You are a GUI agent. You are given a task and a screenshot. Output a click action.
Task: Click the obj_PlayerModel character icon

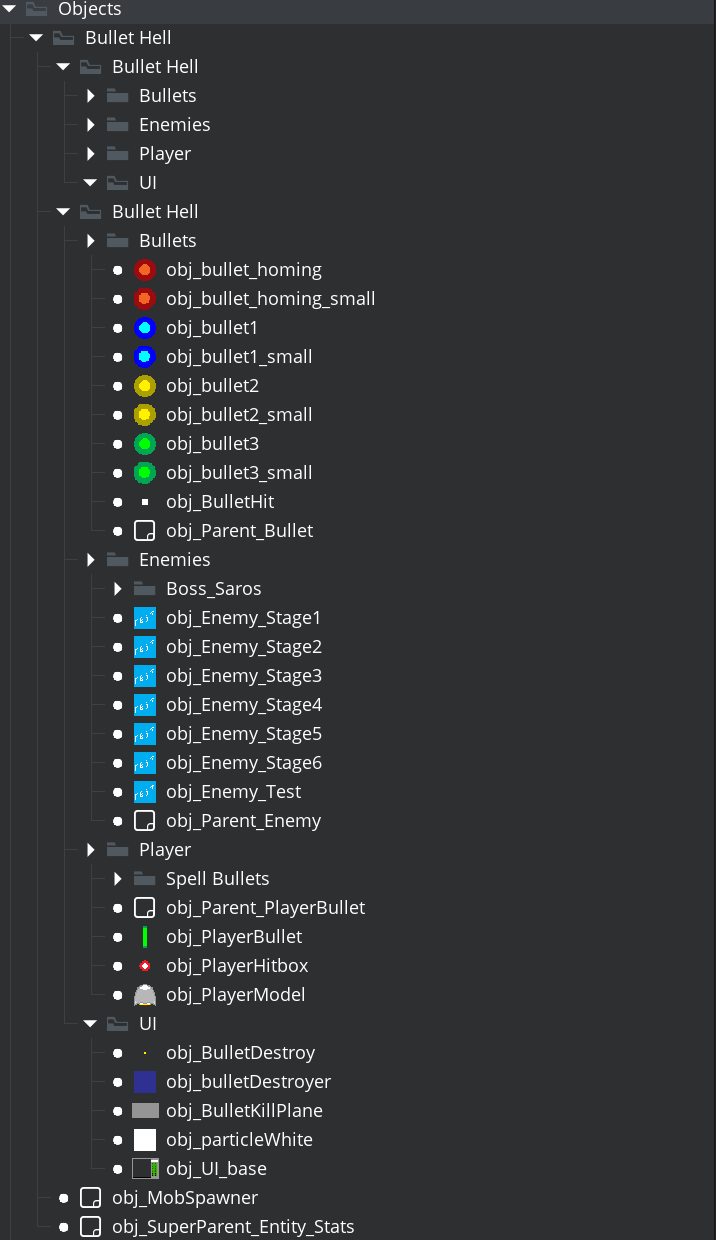[145, 995]
